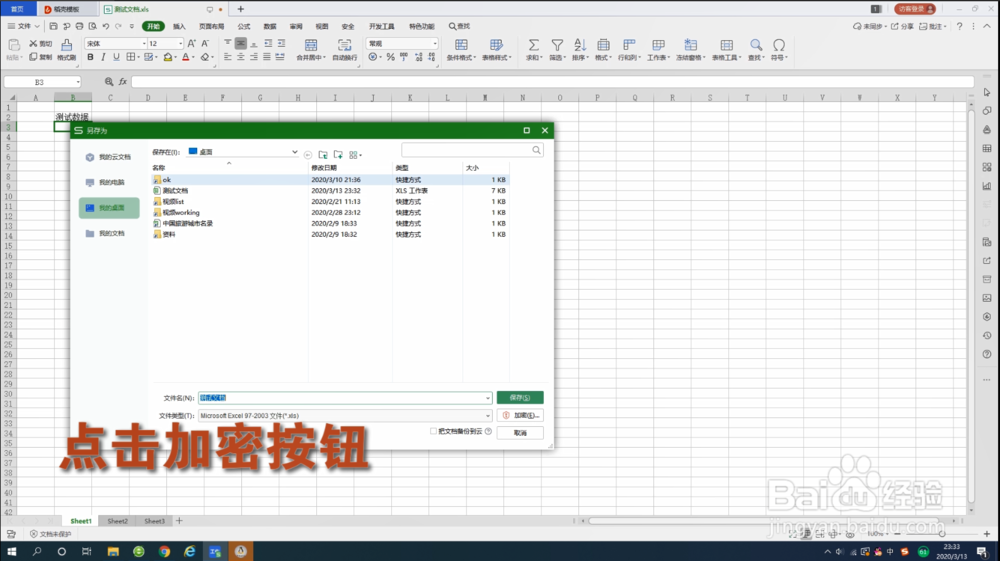Switch to the 页面布局 ribbon tab

[x=211, y=26]
